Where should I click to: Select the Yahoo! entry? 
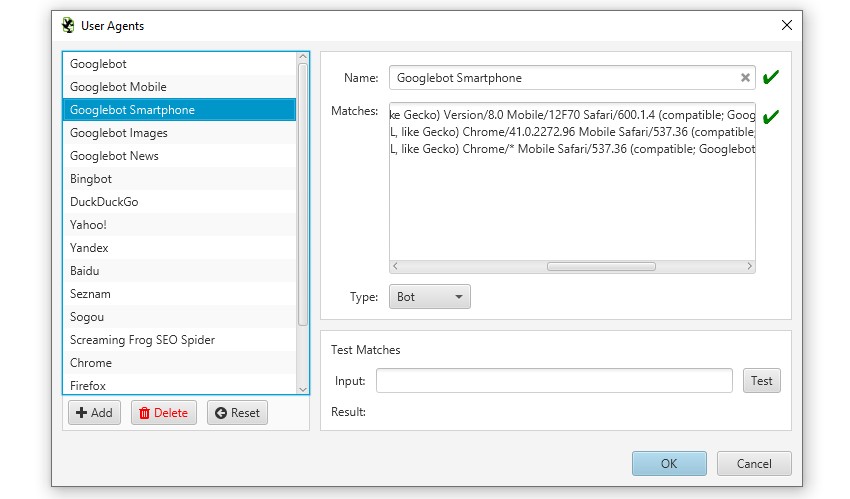pos(179,225)
